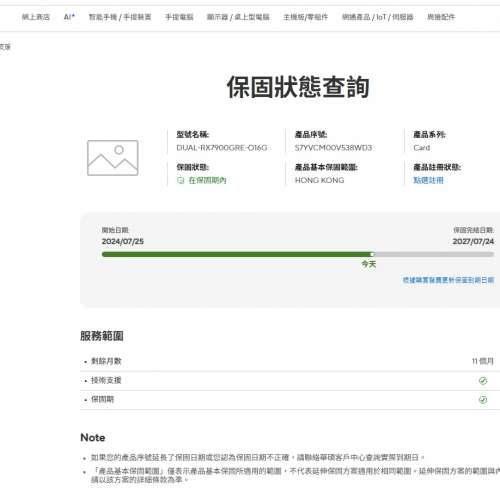Open 顯示器 / 桌上型電腦 menu
This screenshot has height=500, width=500.
pyautogui.click(x=238, y=17)
